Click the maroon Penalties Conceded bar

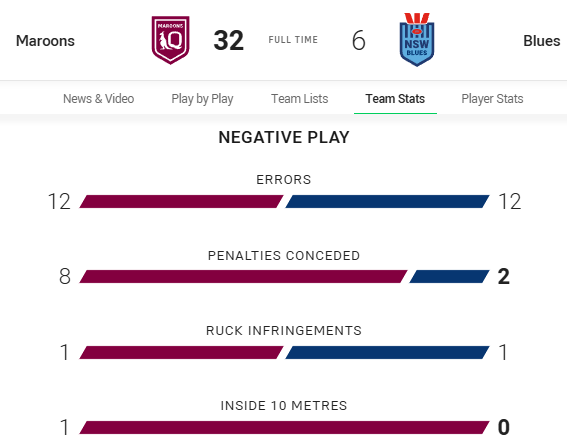(x=243, y=276)
